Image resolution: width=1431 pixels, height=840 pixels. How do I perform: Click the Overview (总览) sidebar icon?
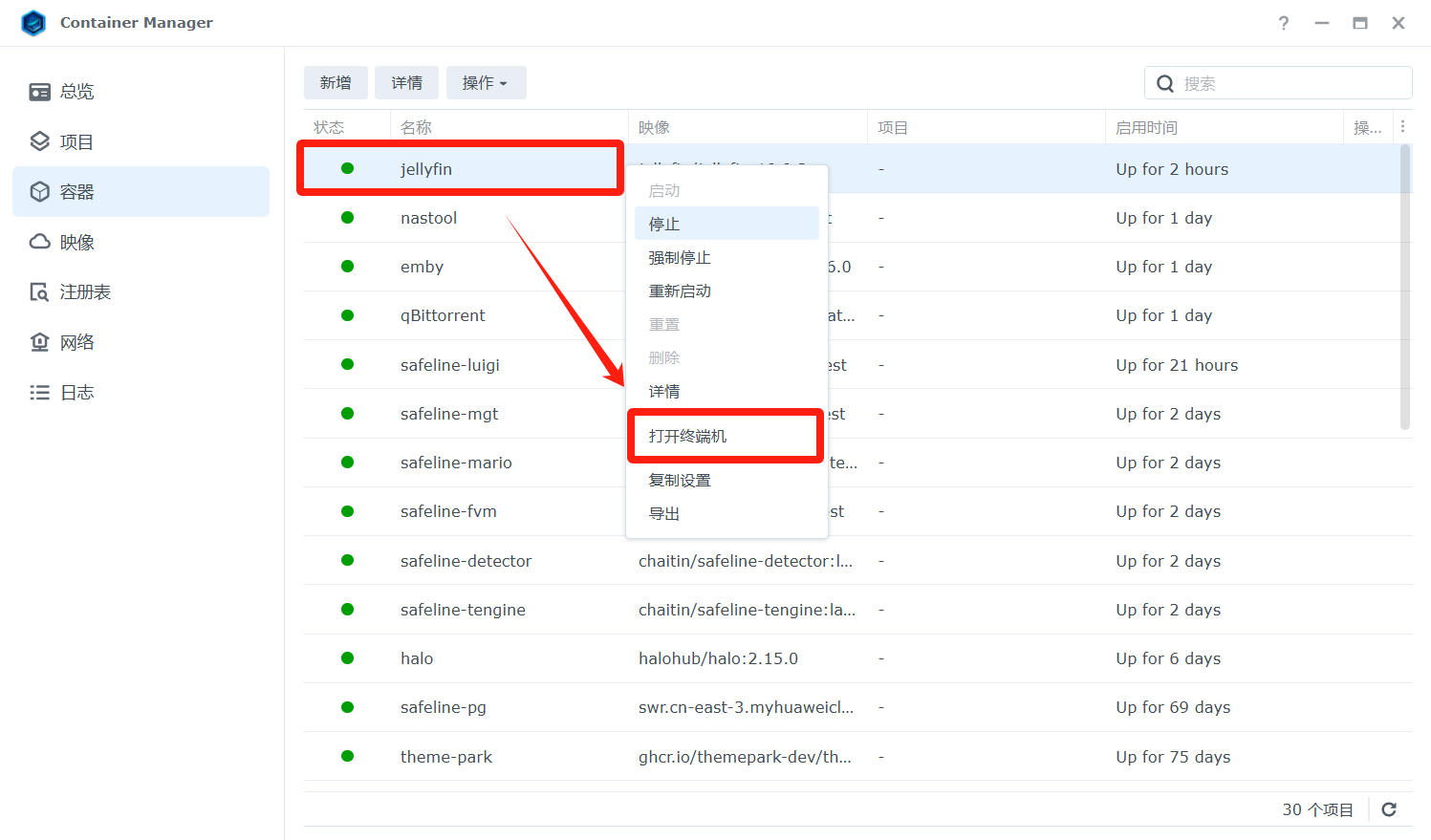pos(39,92)
